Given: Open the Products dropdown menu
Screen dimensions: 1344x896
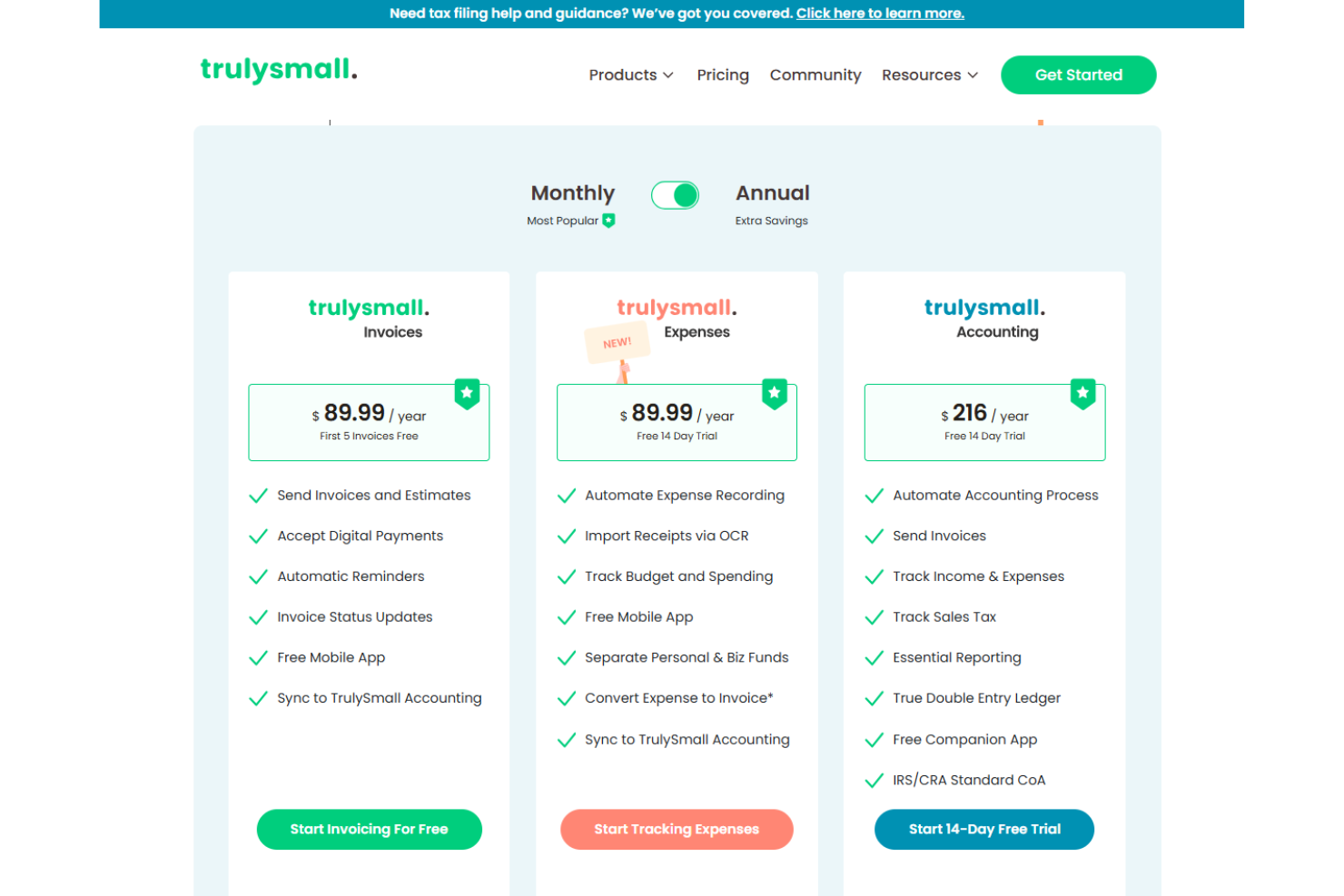Looking at the screenshot, I should point(631,75).
